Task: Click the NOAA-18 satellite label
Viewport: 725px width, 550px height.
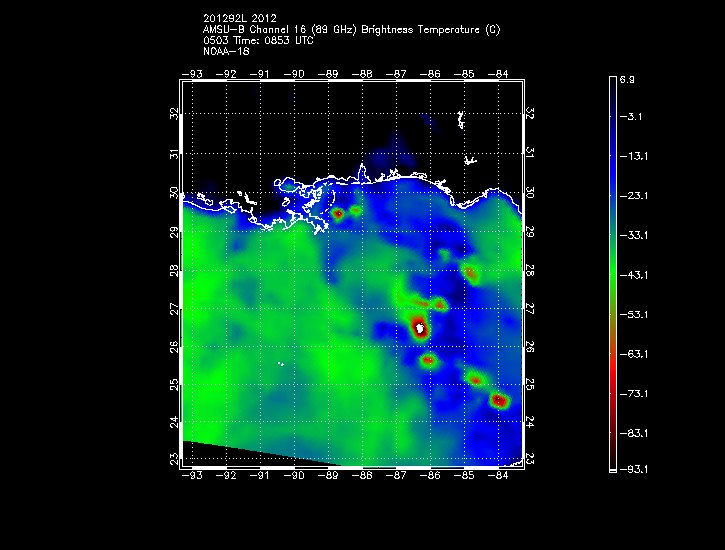Action: point(225,51)
